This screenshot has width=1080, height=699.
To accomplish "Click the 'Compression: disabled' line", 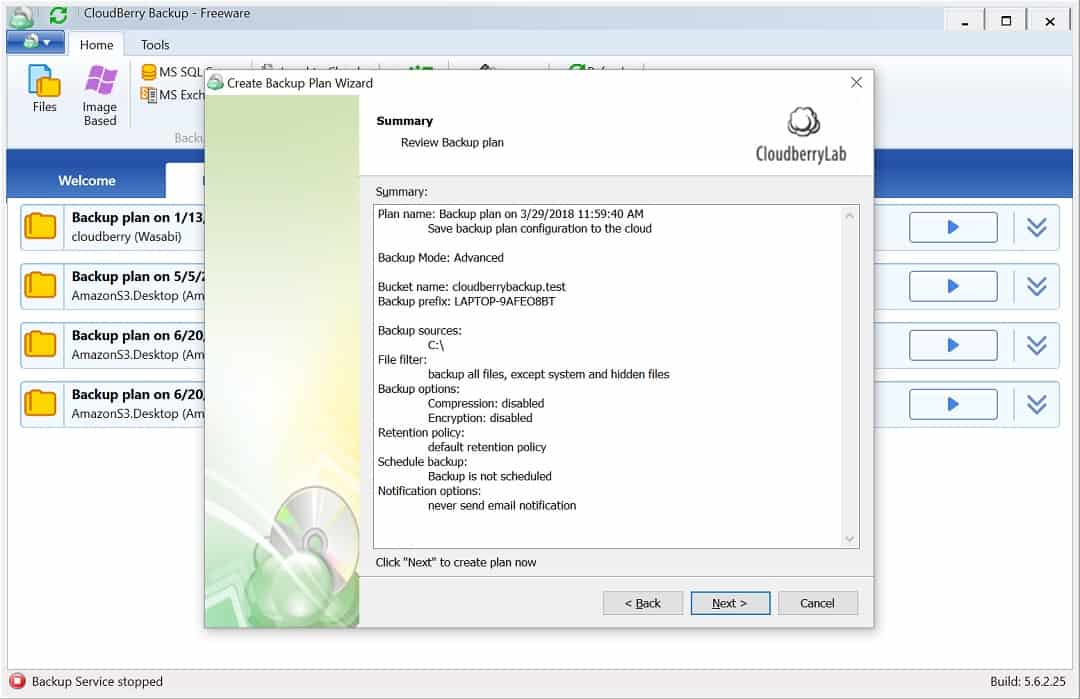I will click(486, 404).
